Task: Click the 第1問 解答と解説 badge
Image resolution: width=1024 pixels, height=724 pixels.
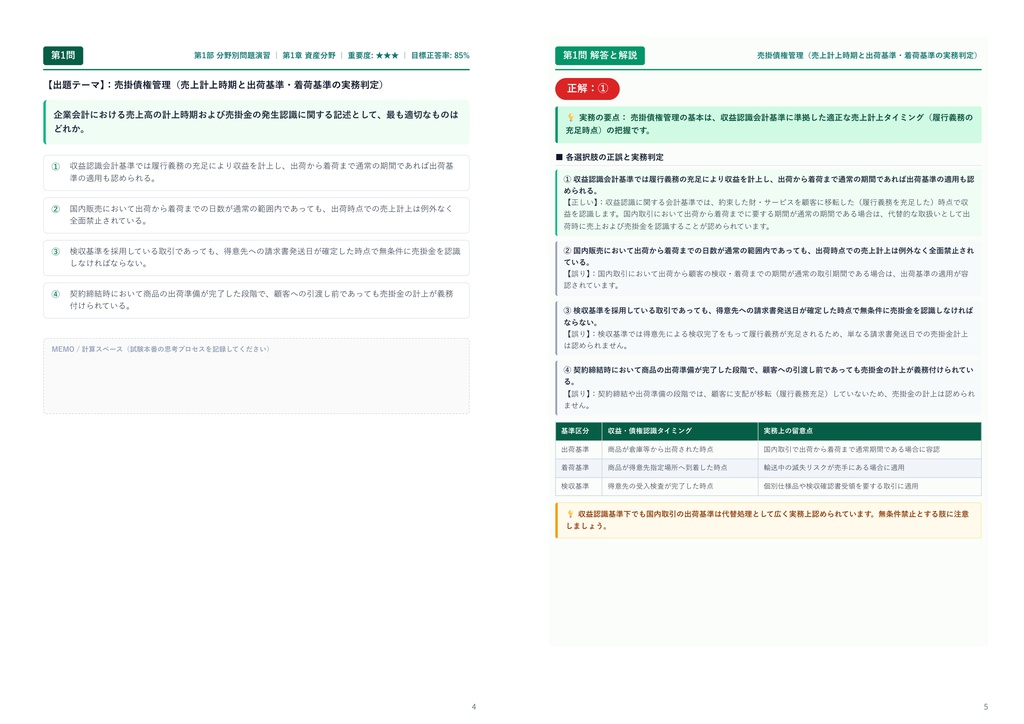Action: point(600,55)
